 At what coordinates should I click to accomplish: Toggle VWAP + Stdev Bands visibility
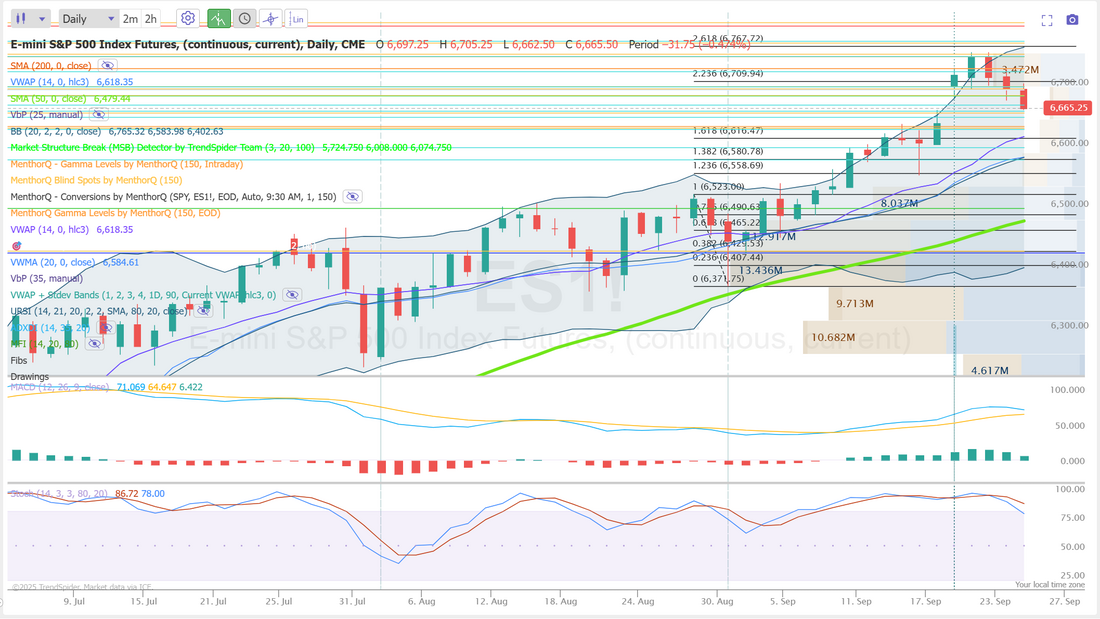[291, 295]
